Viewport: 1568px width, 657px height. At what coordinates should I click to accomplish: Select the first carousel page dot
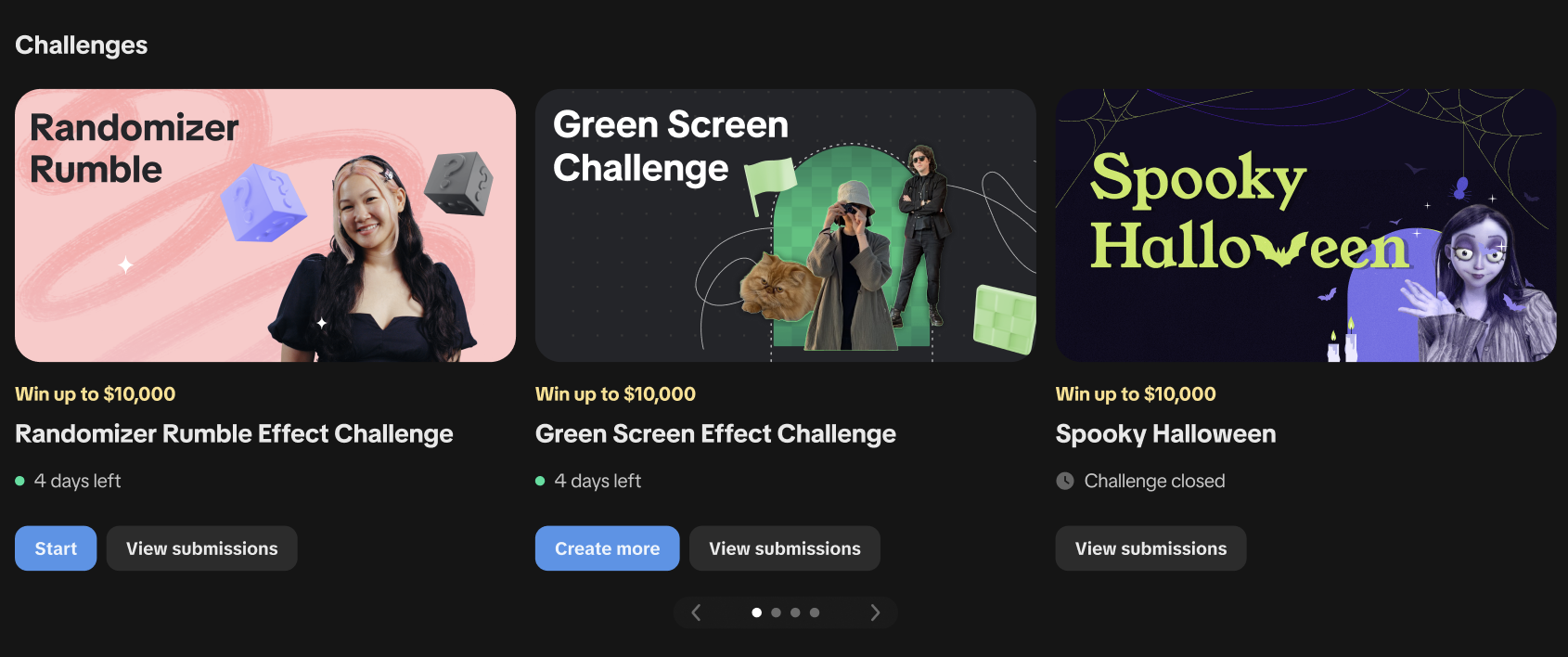[757, 612]
